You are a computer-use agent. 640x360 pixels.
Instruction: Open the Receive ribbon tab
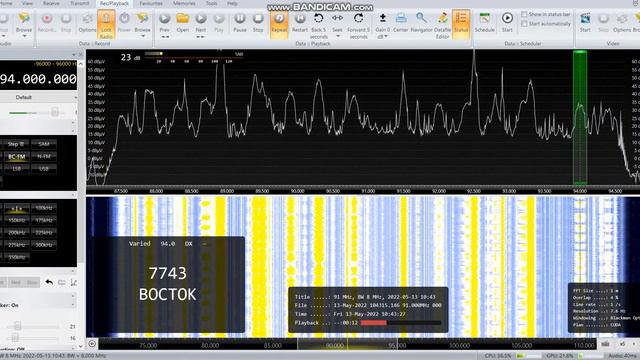coord(51,3)
